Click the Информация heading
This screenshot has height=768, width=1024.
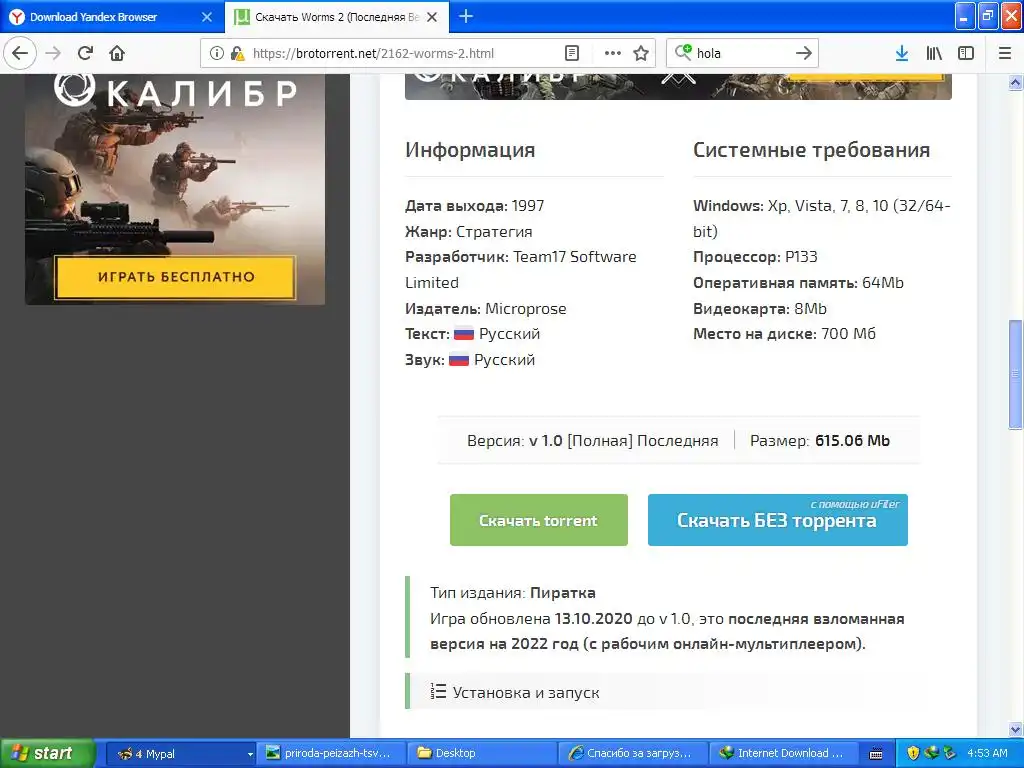[x=470, y=150]
